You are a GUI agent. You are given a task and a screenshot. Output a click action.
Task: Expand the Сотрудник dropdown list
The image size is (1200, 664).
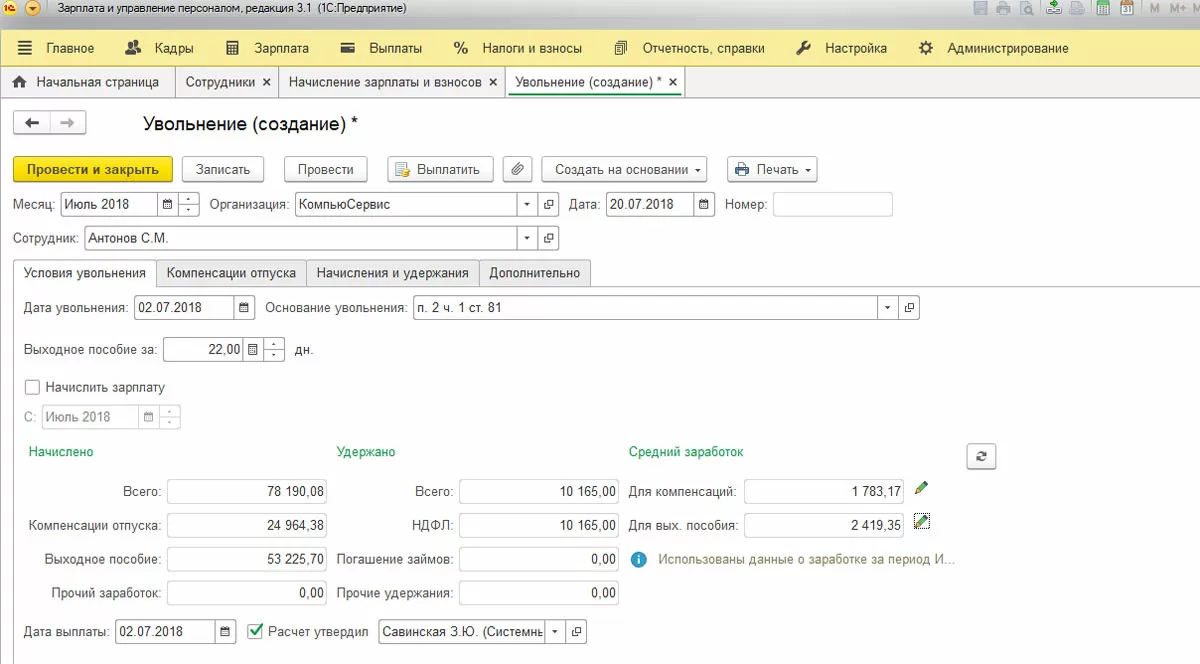point(528,238)
